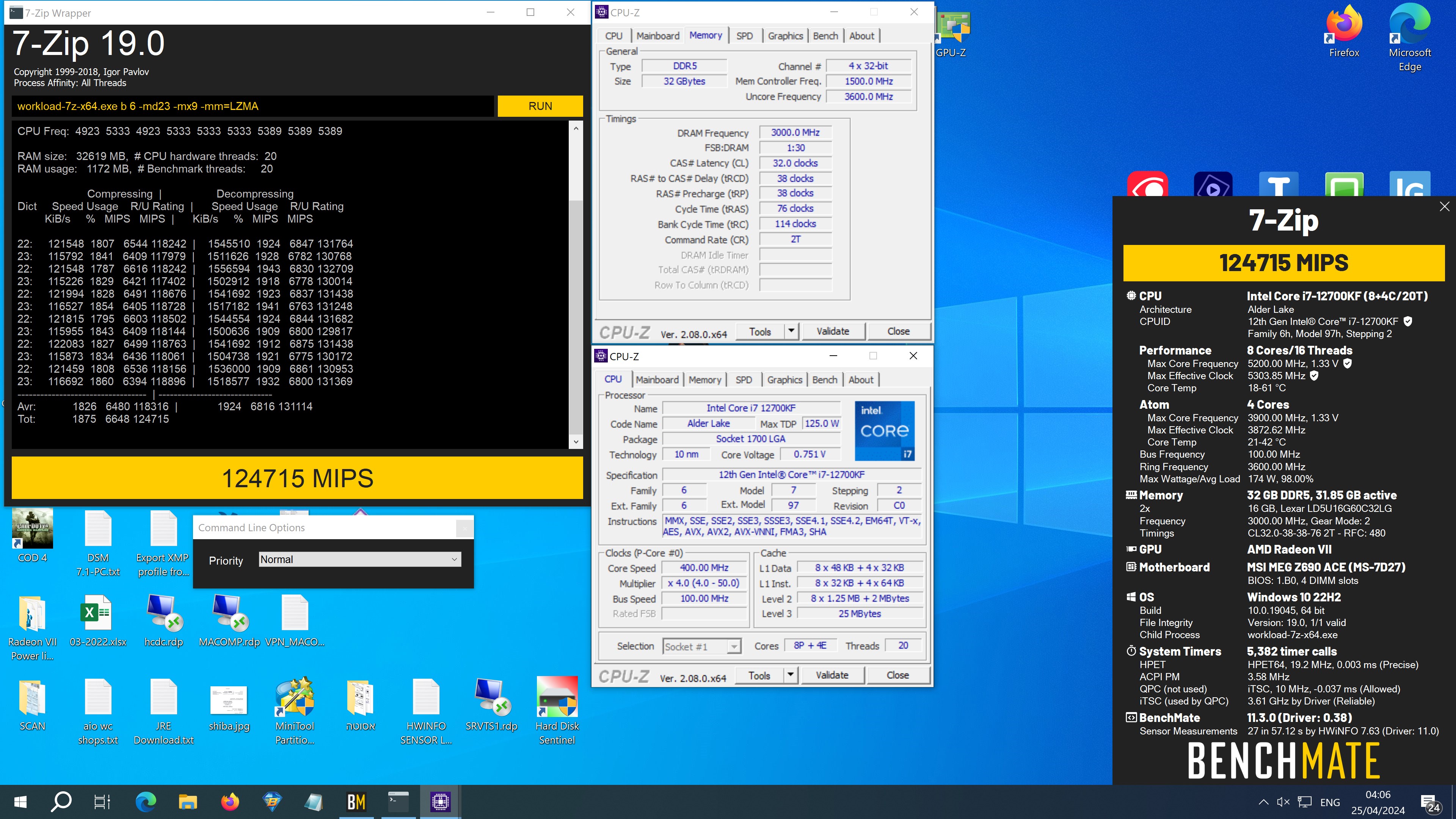Show hidden tray icons chevron
Image resolution: width=1456 pixels, height=819 pixels.
(x=1263, y=802)
